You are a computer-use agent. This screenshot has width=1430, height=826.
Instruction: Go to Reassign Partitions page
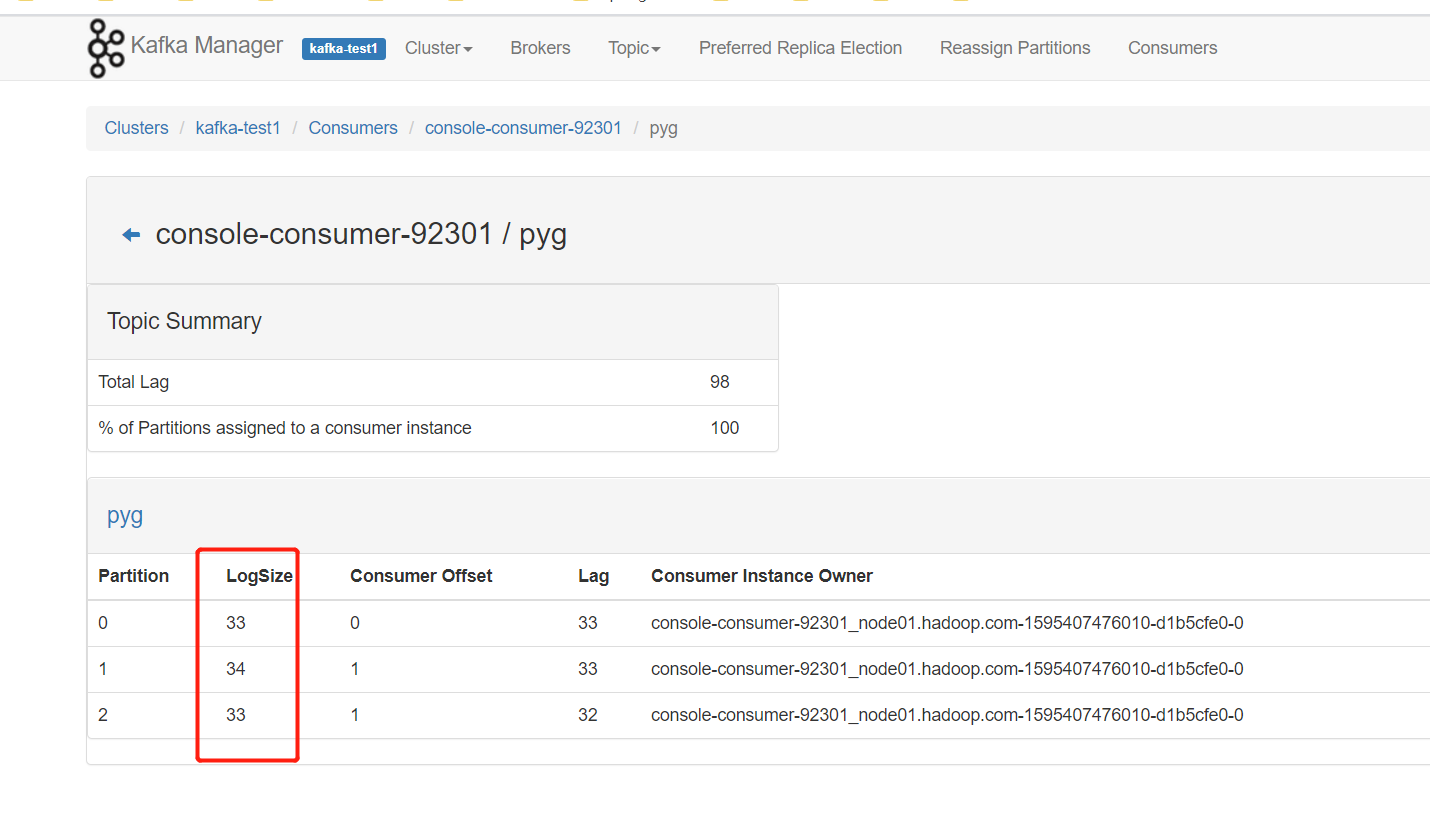click(x=1015, y=48)
